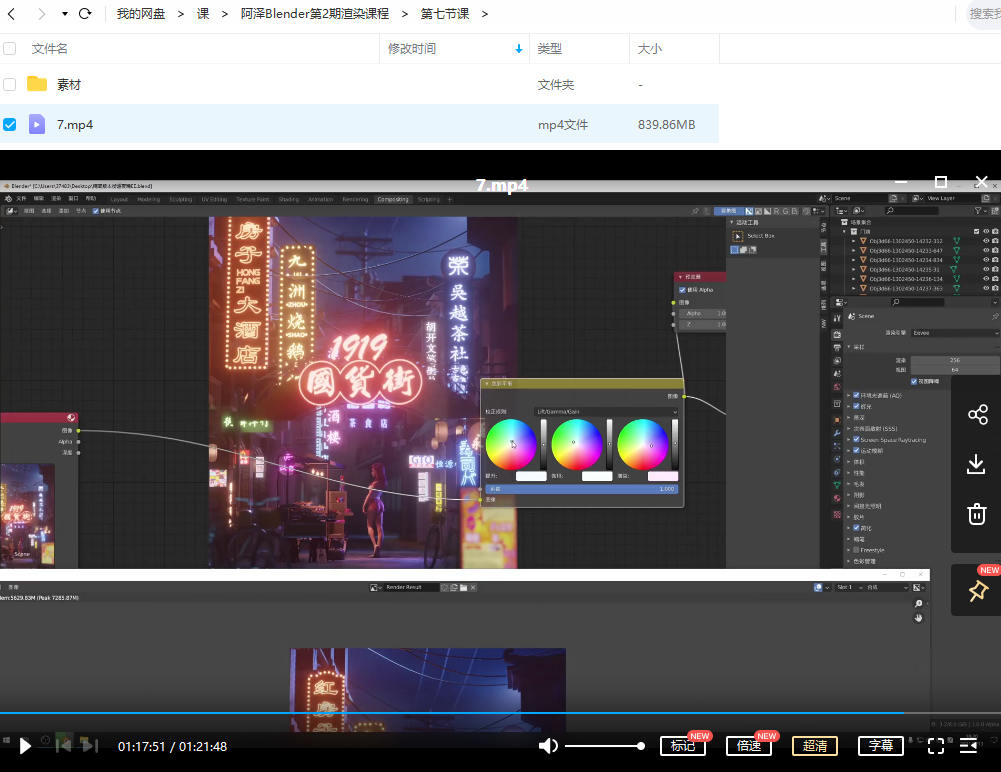The height and width of the screenshot is (772, 1001).
Task: Toggle the Alpha checkbox on the node
Action: click(682, 290)
